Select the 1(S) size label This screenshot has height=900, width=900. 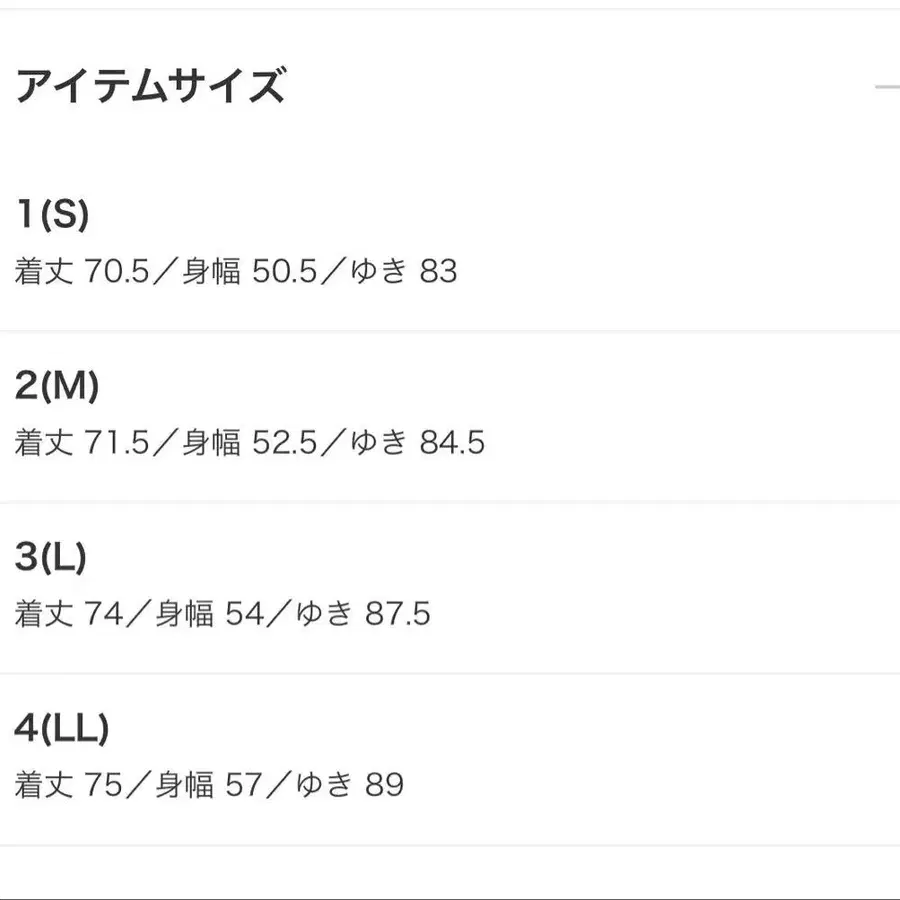tap(52, 214)
